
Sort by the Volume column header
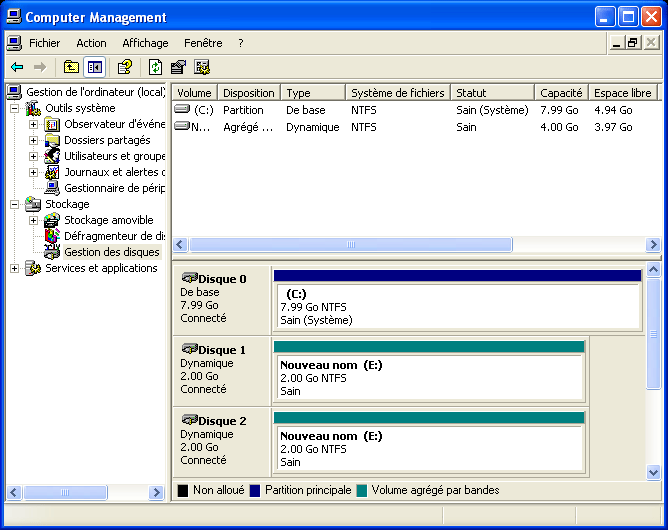(195, 93)
